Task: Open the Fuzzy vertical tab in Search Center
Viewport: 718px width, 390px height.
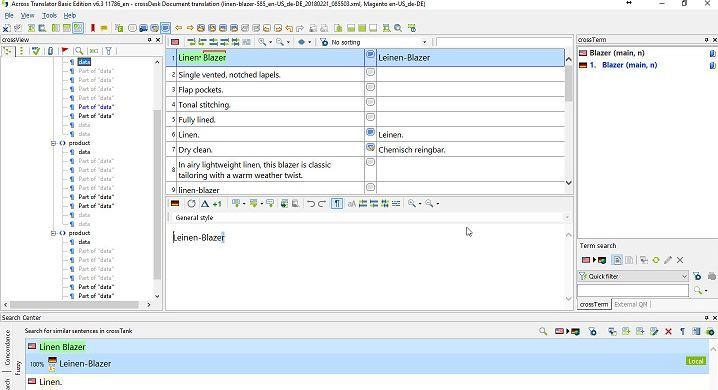Action: point(18,368)
